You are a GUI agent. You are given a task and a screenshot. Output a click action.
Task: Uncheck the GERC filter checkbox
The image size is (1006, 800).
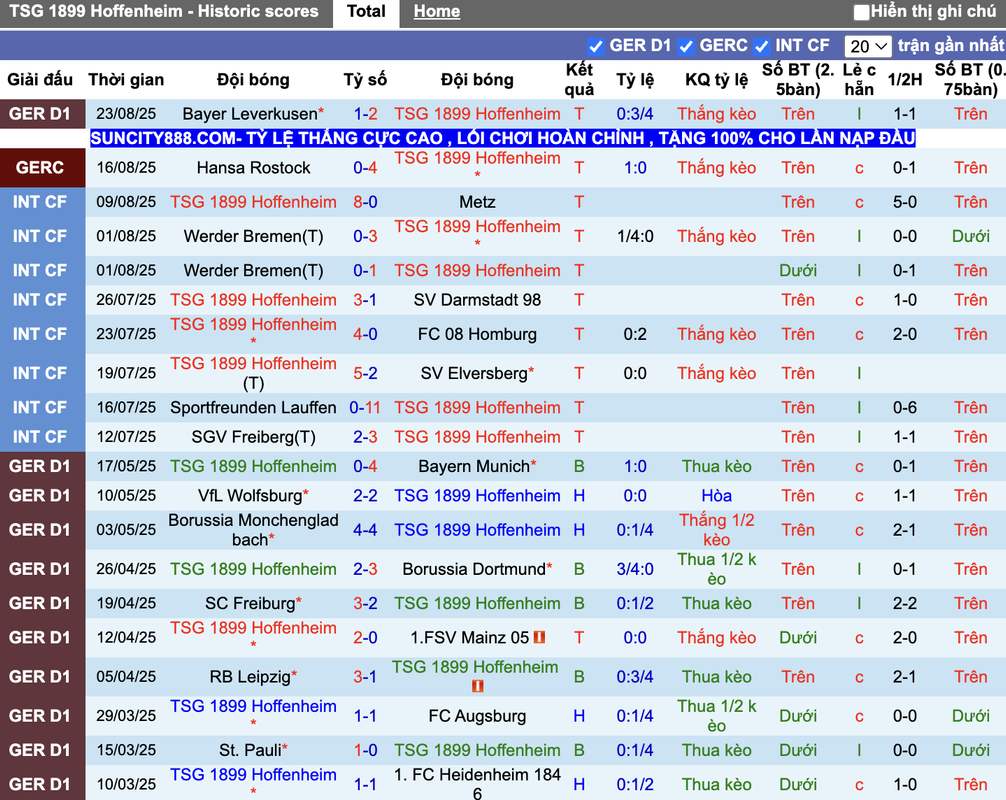pos(686,46)
